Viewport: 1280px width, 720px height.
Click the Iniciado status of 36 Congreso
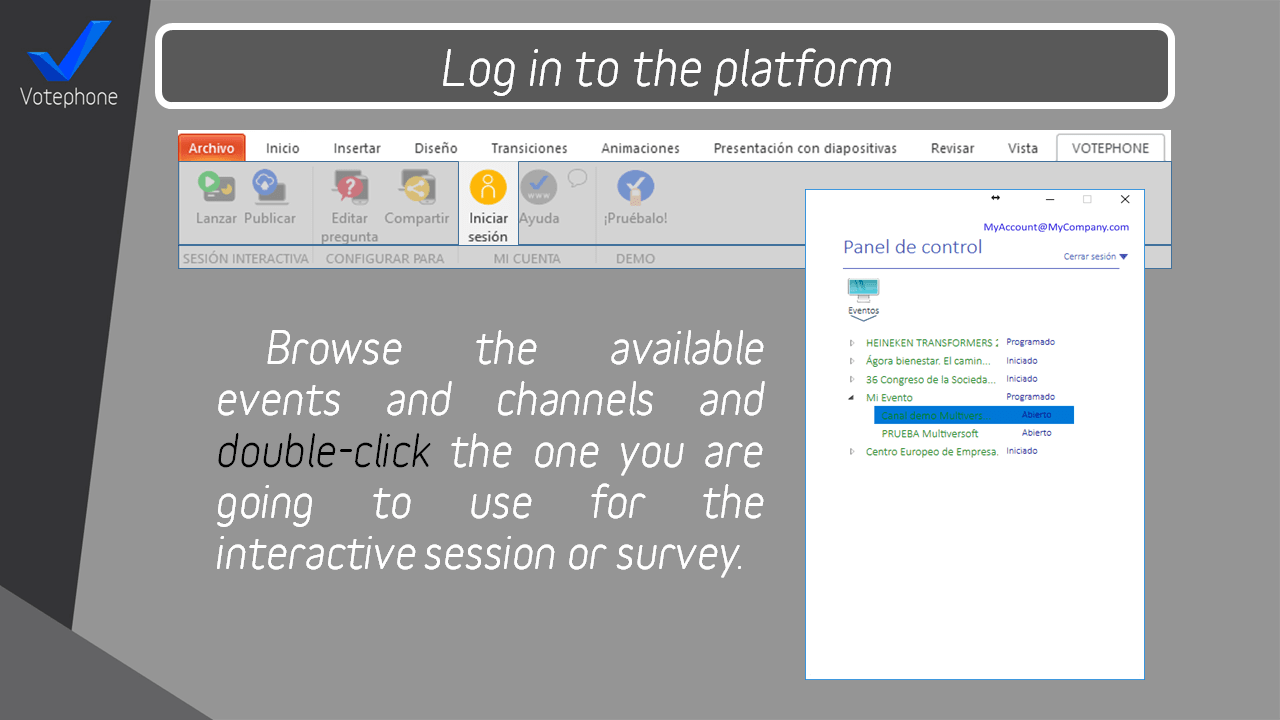click(1022, 379)
